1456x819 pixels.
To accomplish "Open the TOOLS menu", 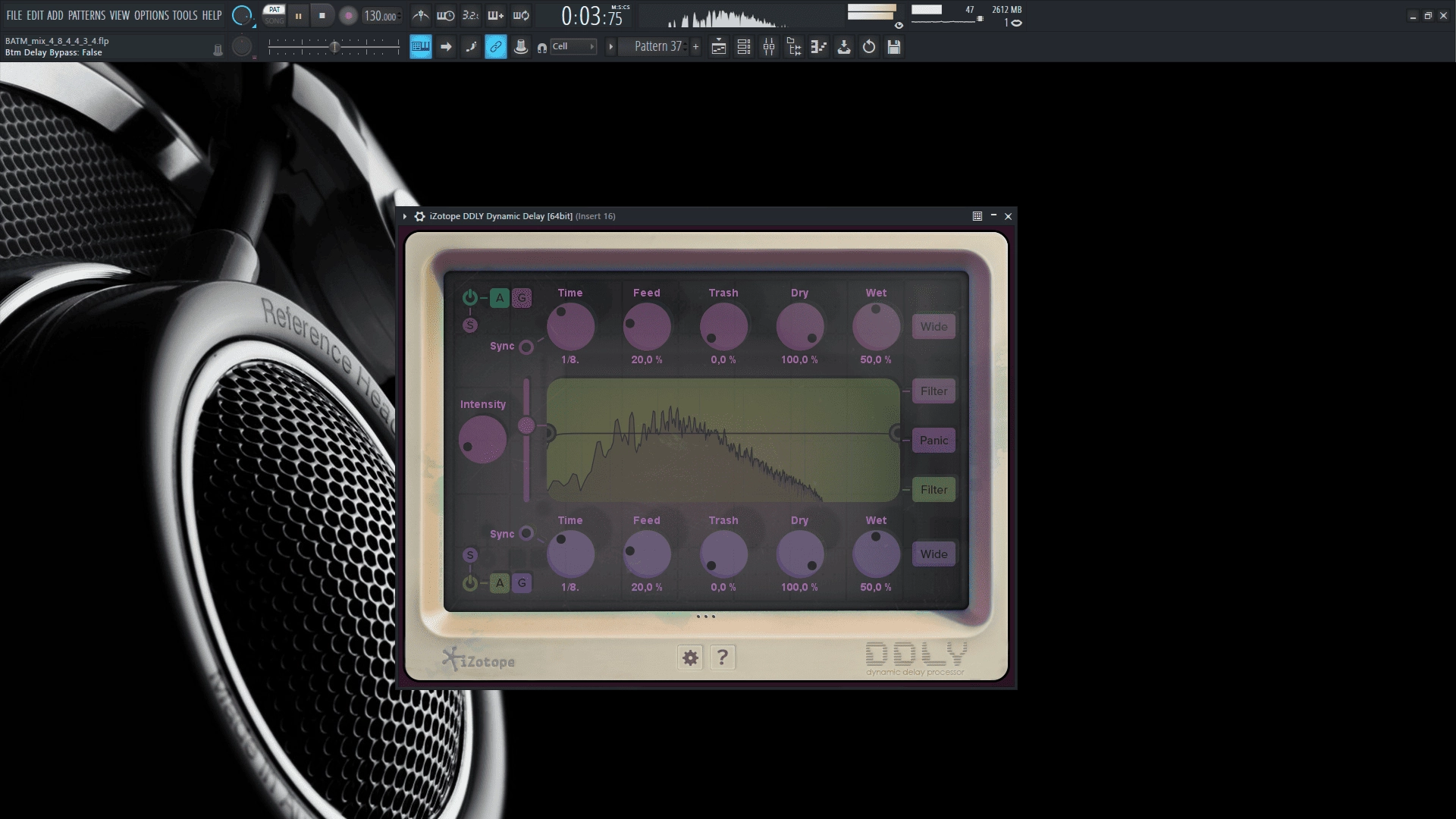I will [x=184, y=15].
